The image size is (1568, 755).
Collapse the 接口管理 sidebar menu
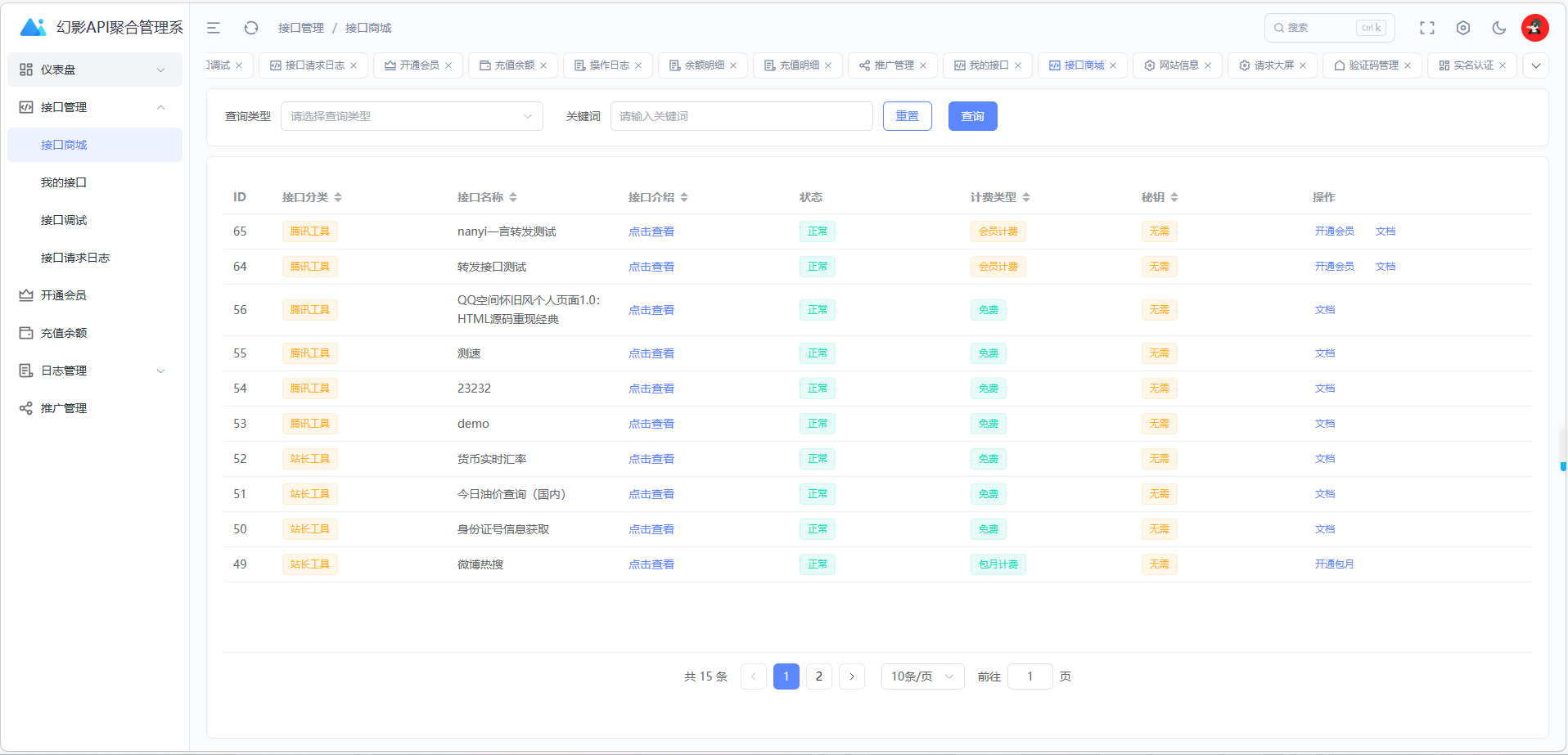coord(95,107)
